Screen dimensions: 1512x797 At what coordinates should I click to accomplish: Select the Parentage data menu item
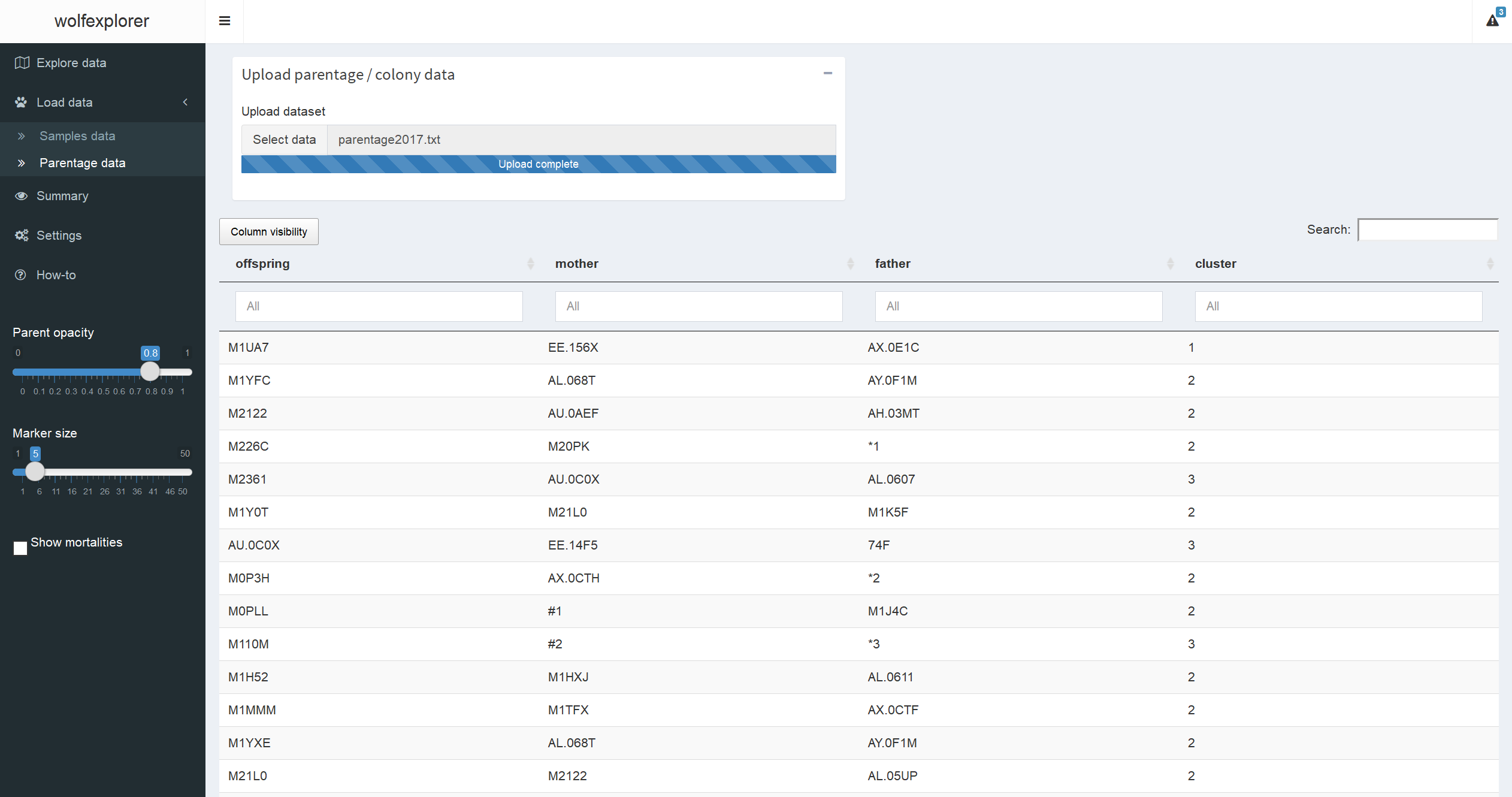pyautogui.click(x=82, y=163)
